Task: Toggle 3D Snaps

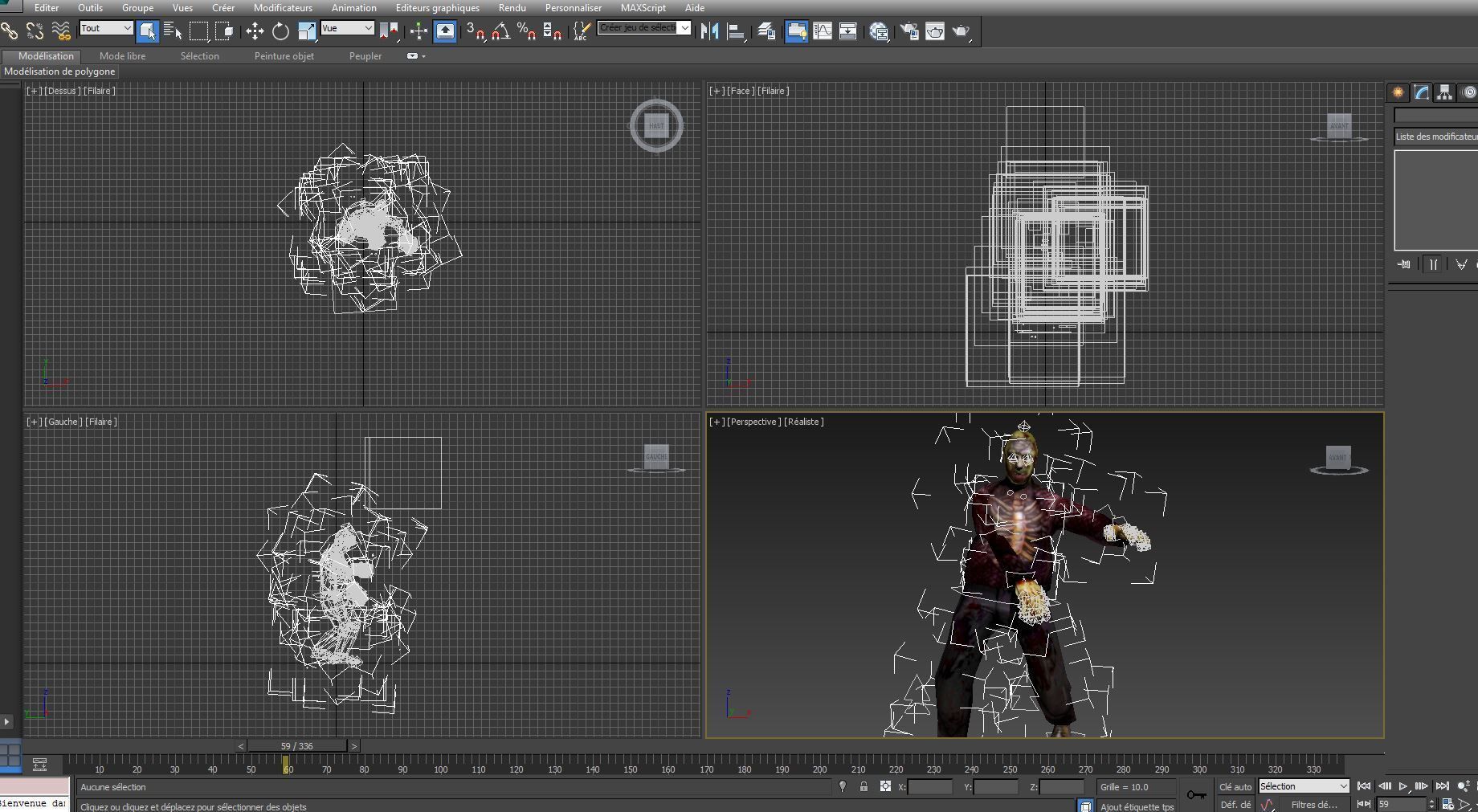Action: coord(476,31)
